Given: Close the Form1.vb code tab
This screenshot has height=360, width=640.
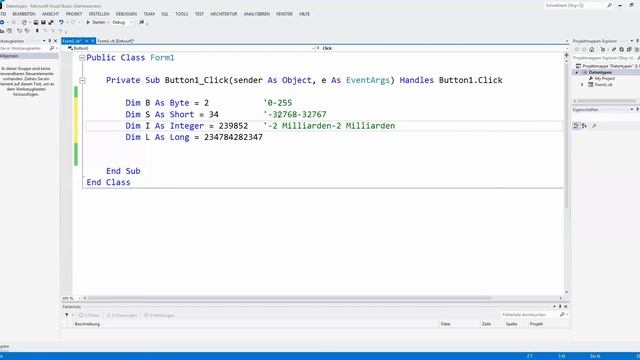Looking at the screenshot, I should coord(93,41).
